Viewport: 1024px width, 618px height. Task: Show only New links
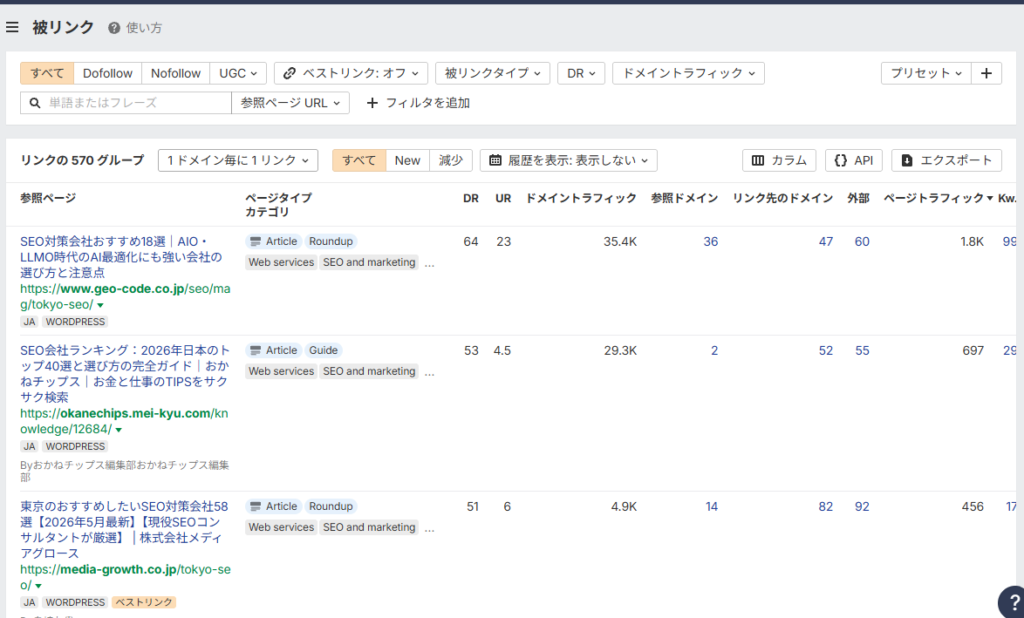point(408,160)
